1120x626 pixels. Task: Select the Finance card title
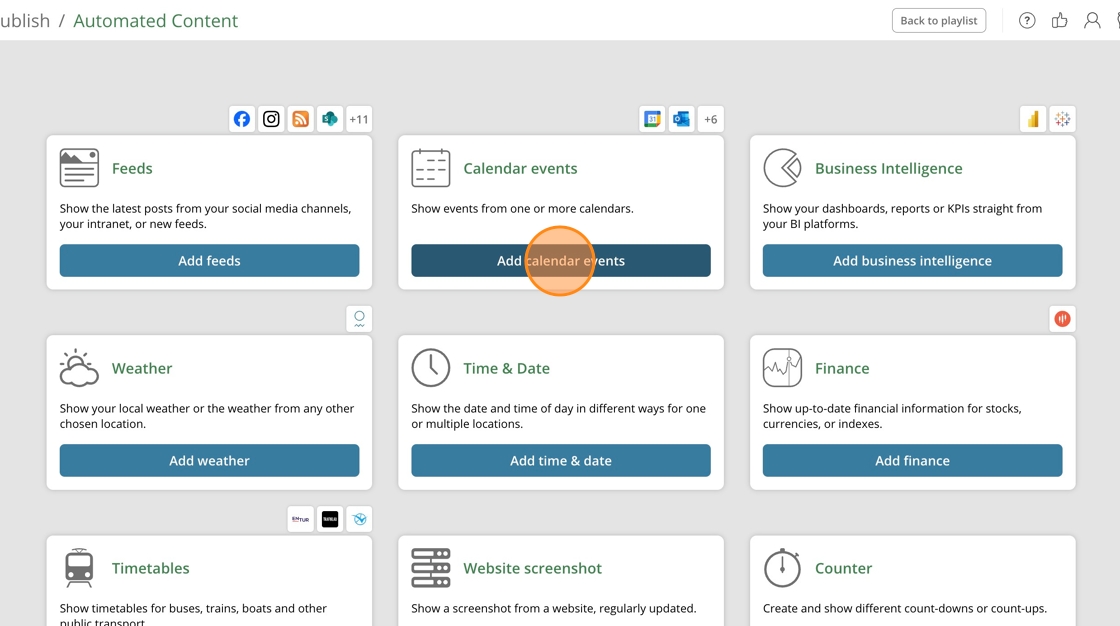842,369
